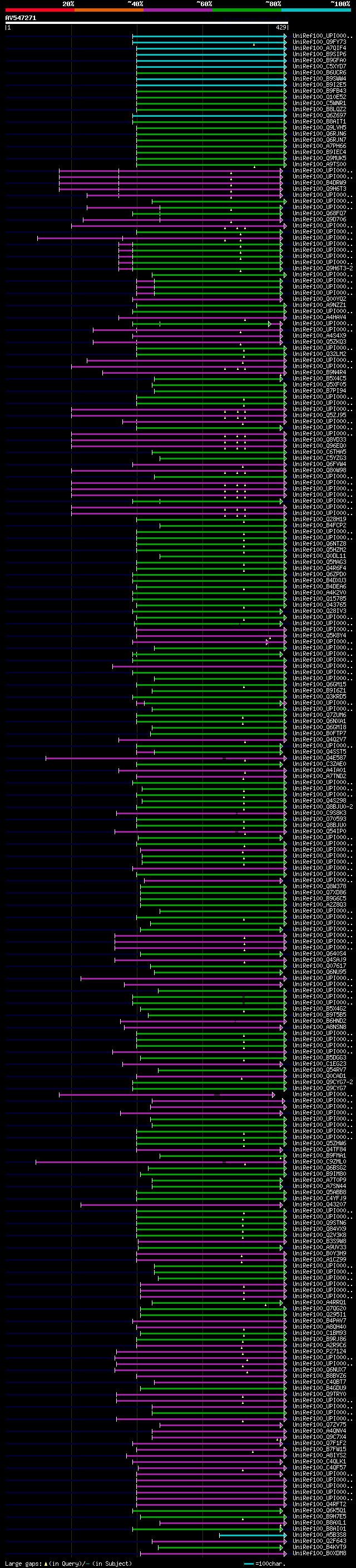Click label UniRef100_B8AI01
The image size is (356, 1568).
[x=319, y=1529]
